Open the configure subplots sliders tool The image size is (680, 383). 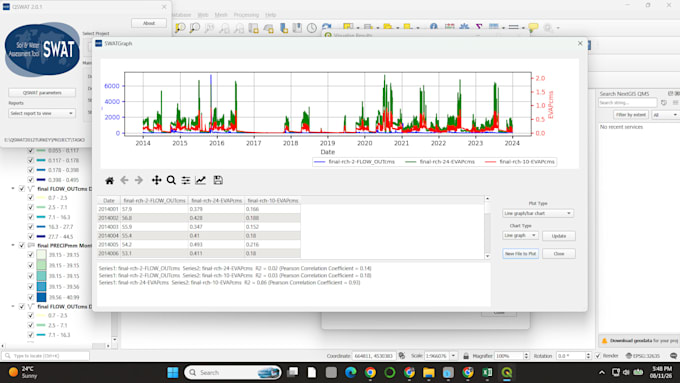tap(186, 180)
